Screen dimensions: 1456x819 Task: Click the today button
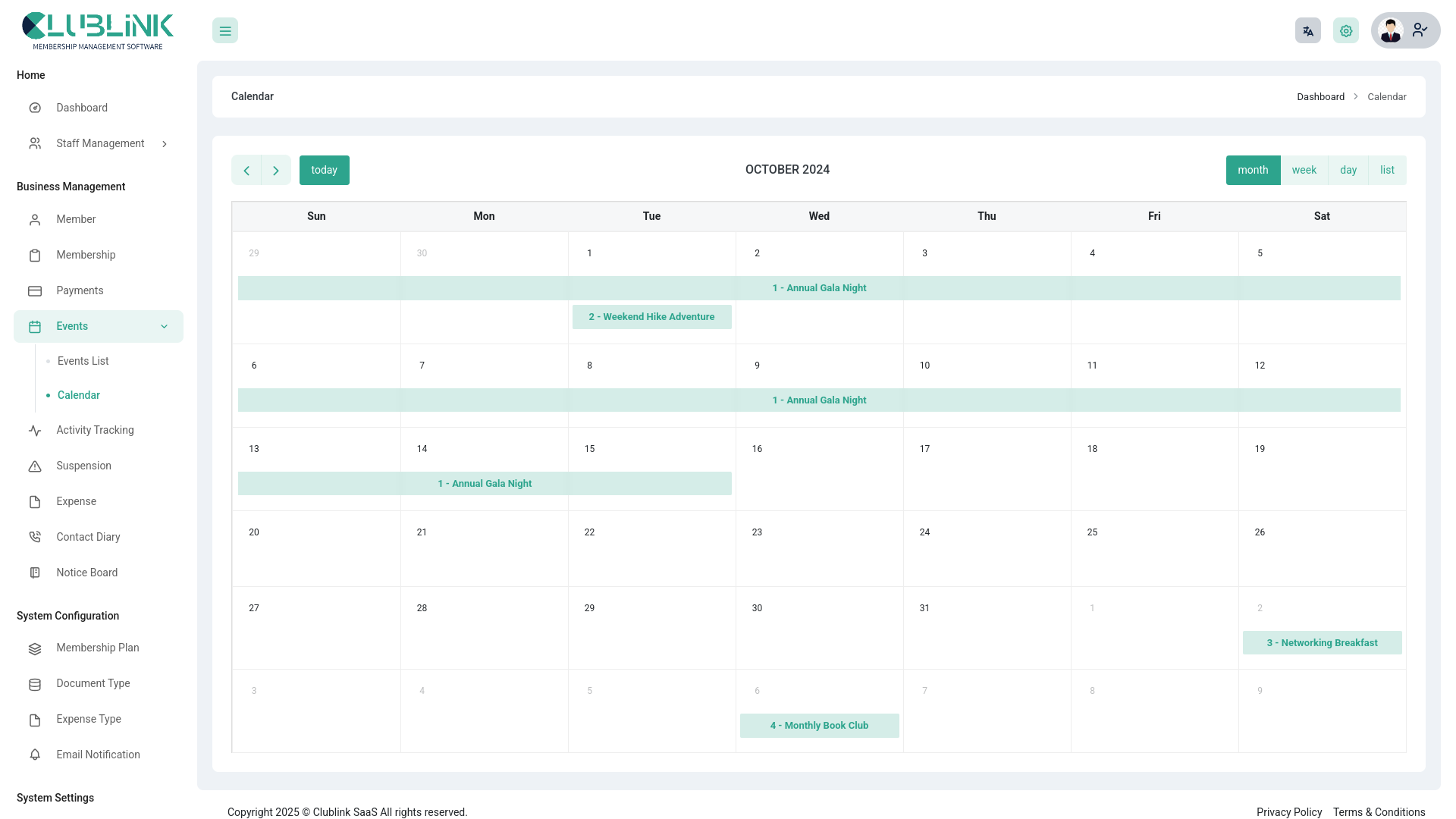coord(325,170)
